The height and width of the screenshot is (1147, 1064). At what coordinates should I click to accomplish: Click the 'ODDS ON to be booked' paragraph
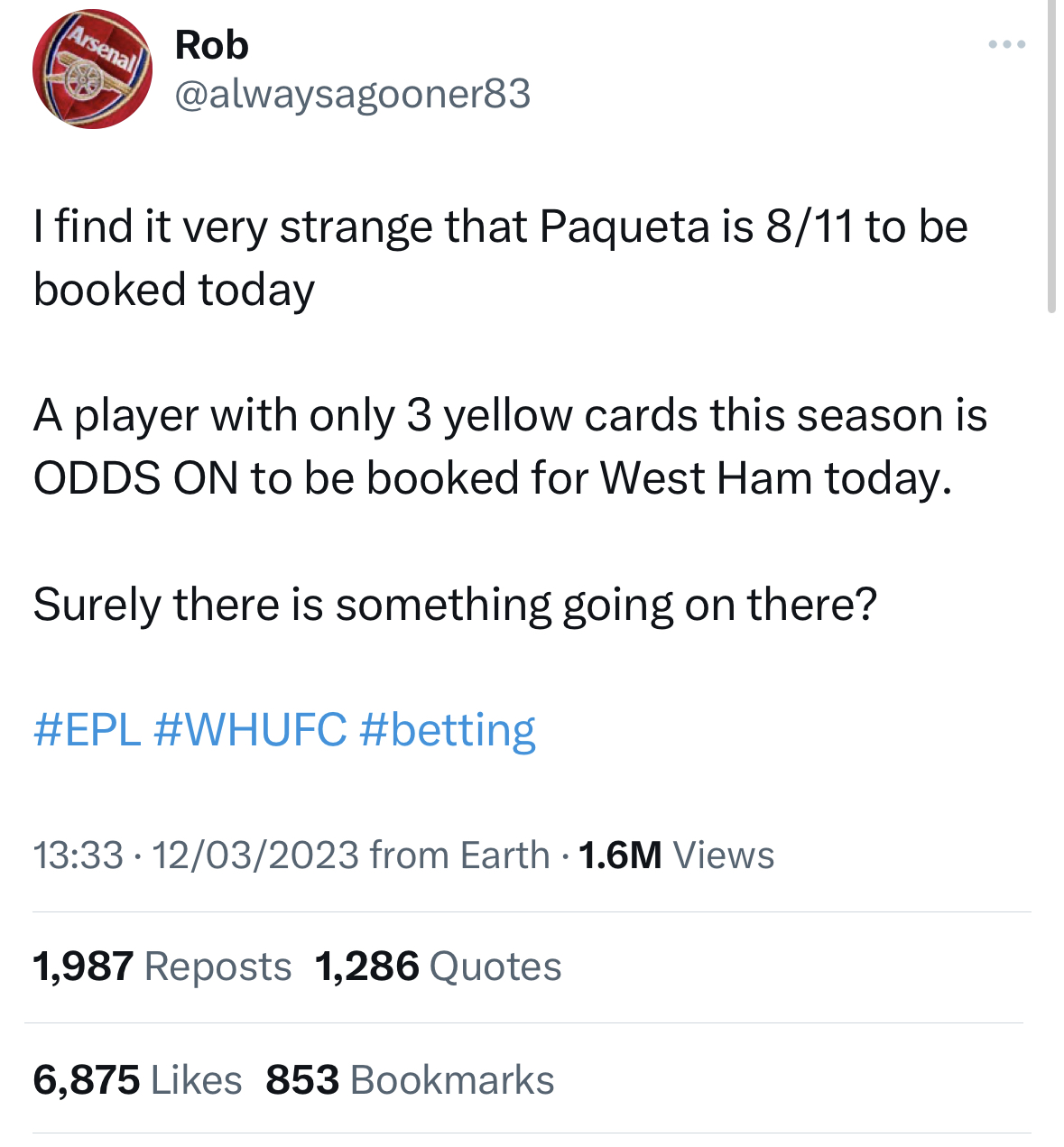click(x=511, y=447)
